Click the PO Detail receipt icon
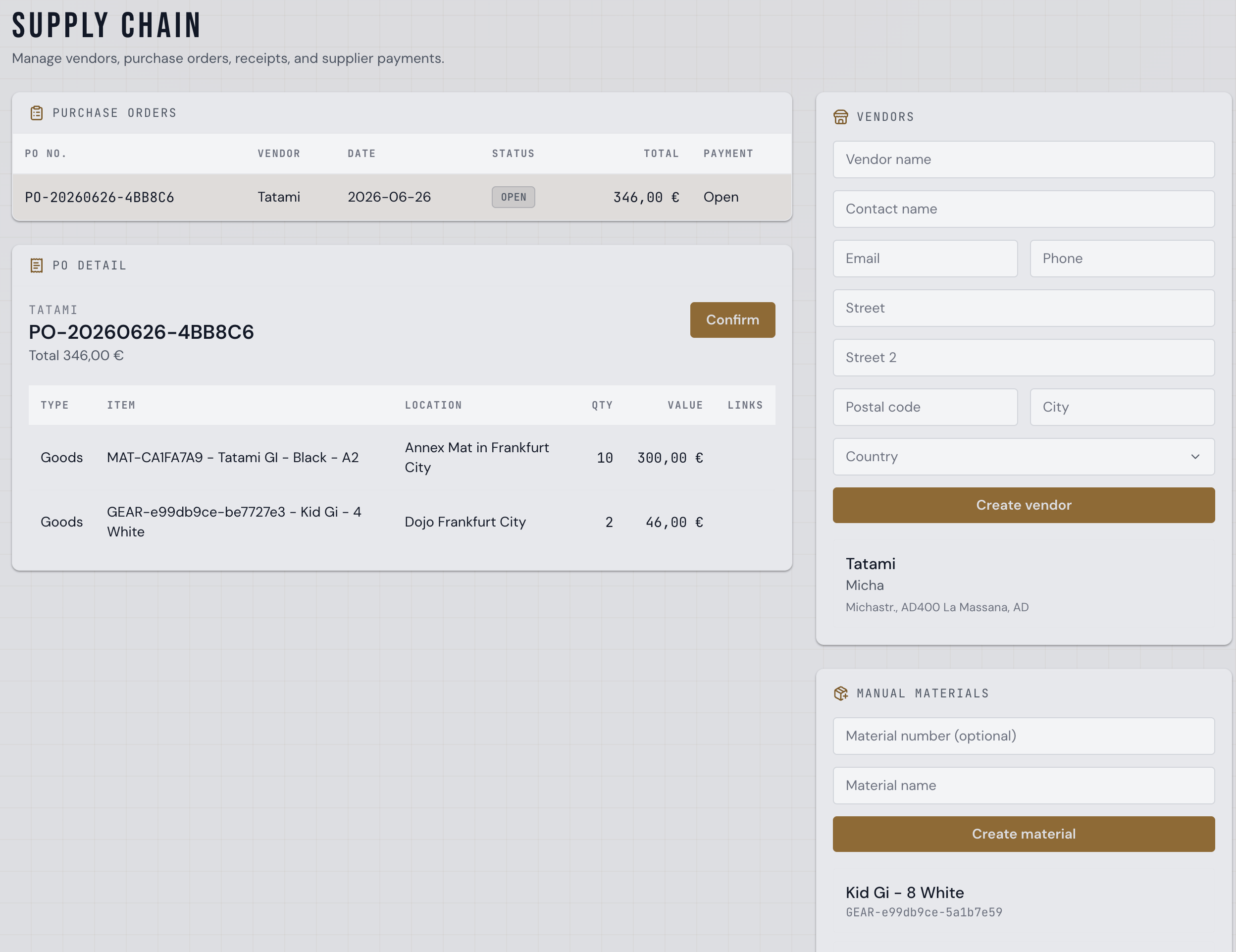 [37, 265]
